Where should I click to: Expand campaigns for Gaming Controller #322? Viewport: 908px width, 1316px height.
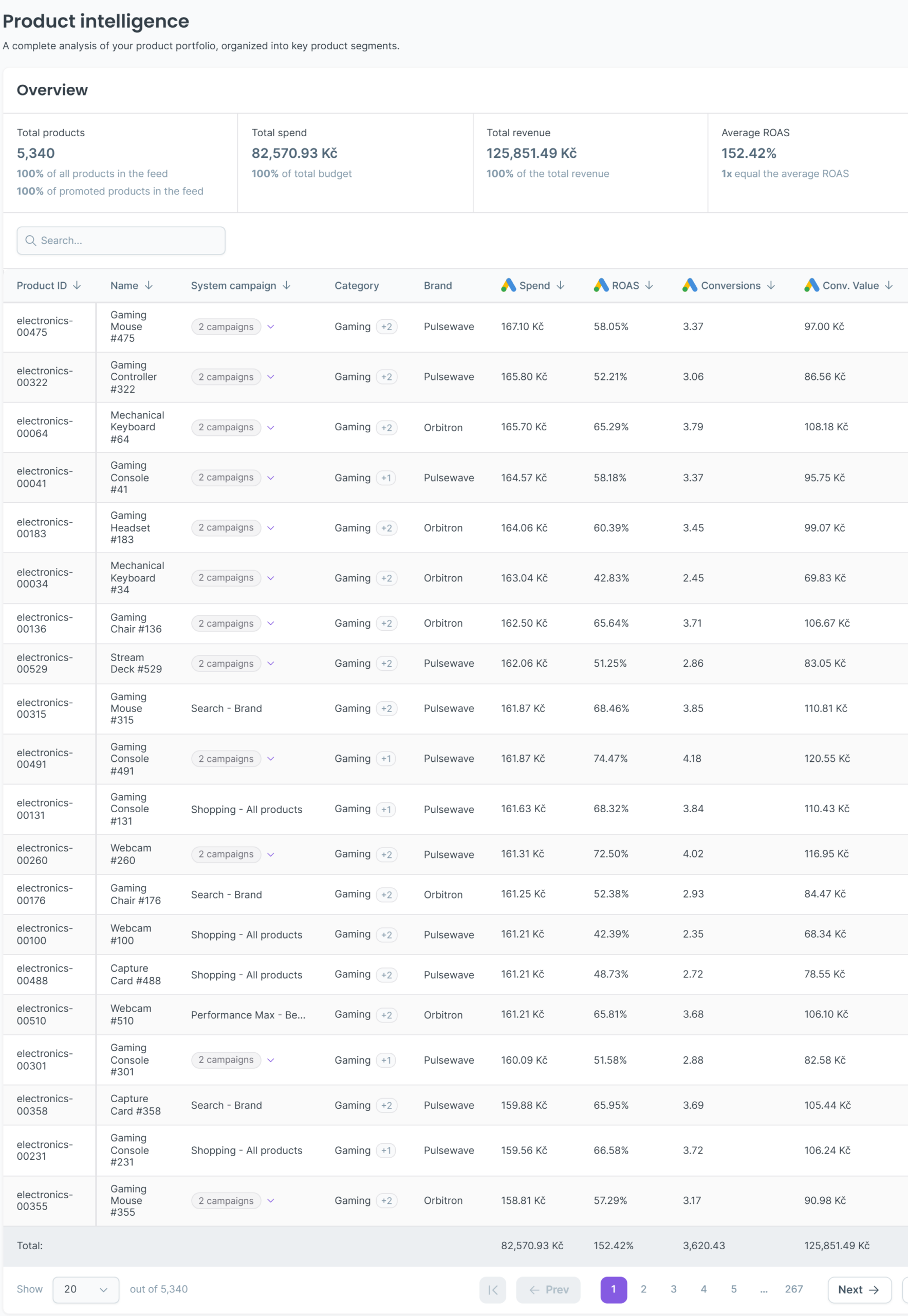pos(271,377)
